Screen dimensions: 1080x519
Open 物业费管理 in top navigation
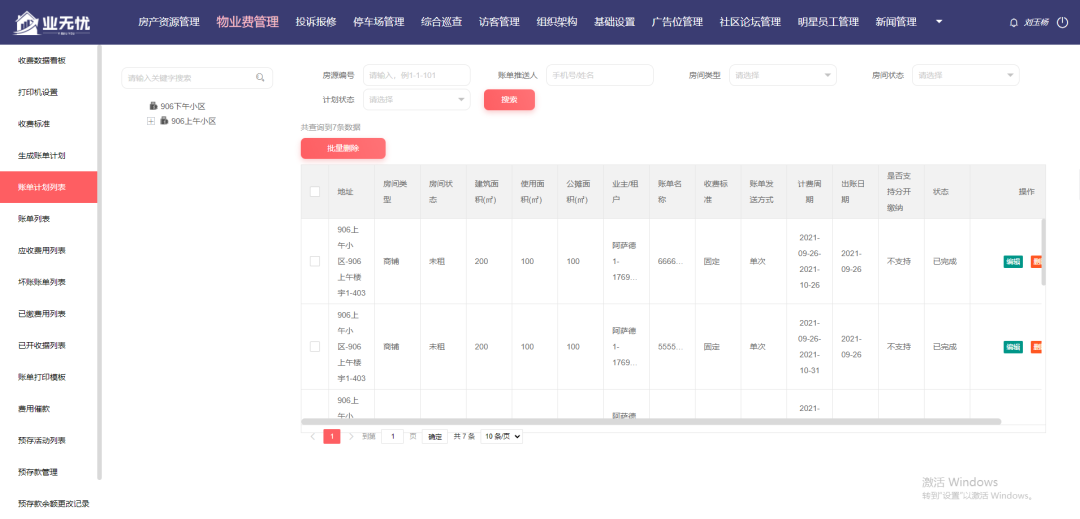click(247, 22)
